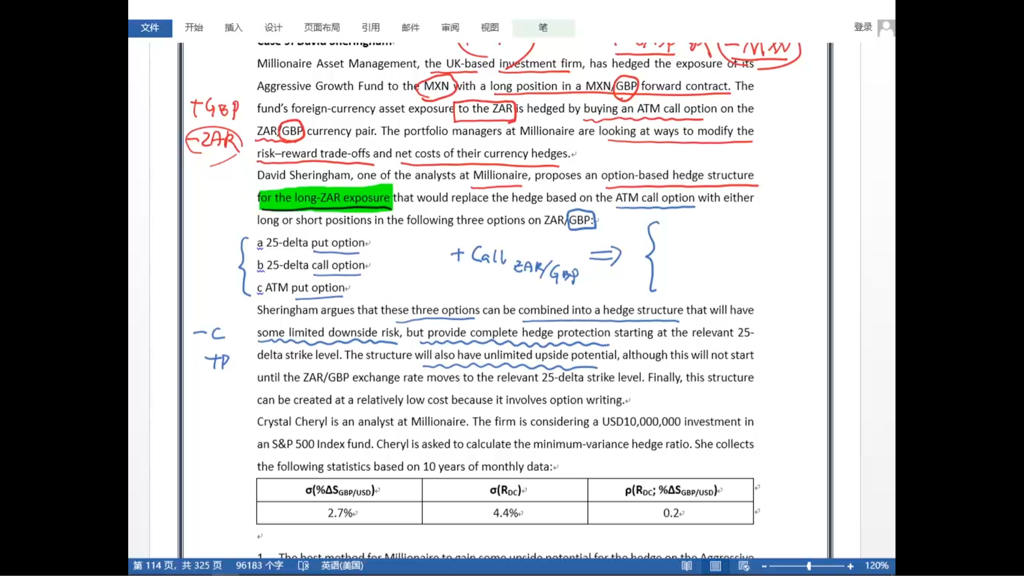1024x576 pixels.
Task: Open the 文件 (File) menu
Action: pyautogui.click(x=150, y=28)
